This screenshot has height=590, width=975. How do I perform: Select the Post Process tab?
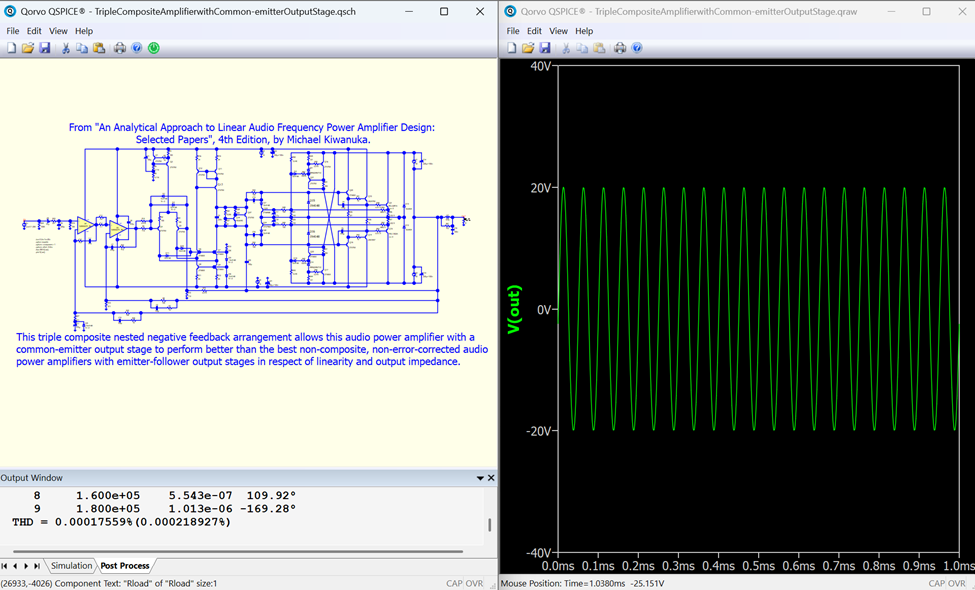(124, 566)
